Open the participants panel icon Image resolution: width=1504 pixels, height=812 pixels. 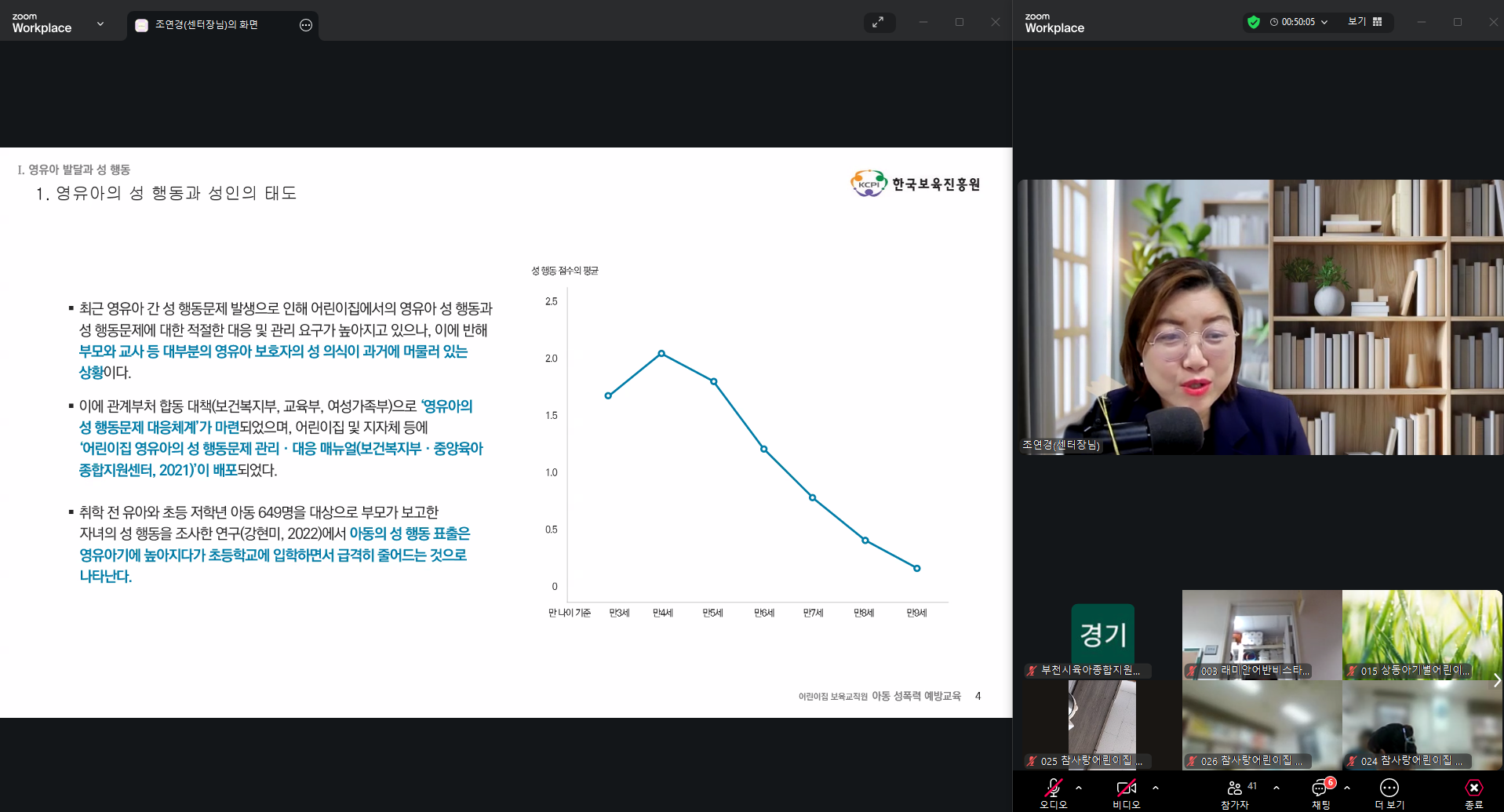(1235, 788)
